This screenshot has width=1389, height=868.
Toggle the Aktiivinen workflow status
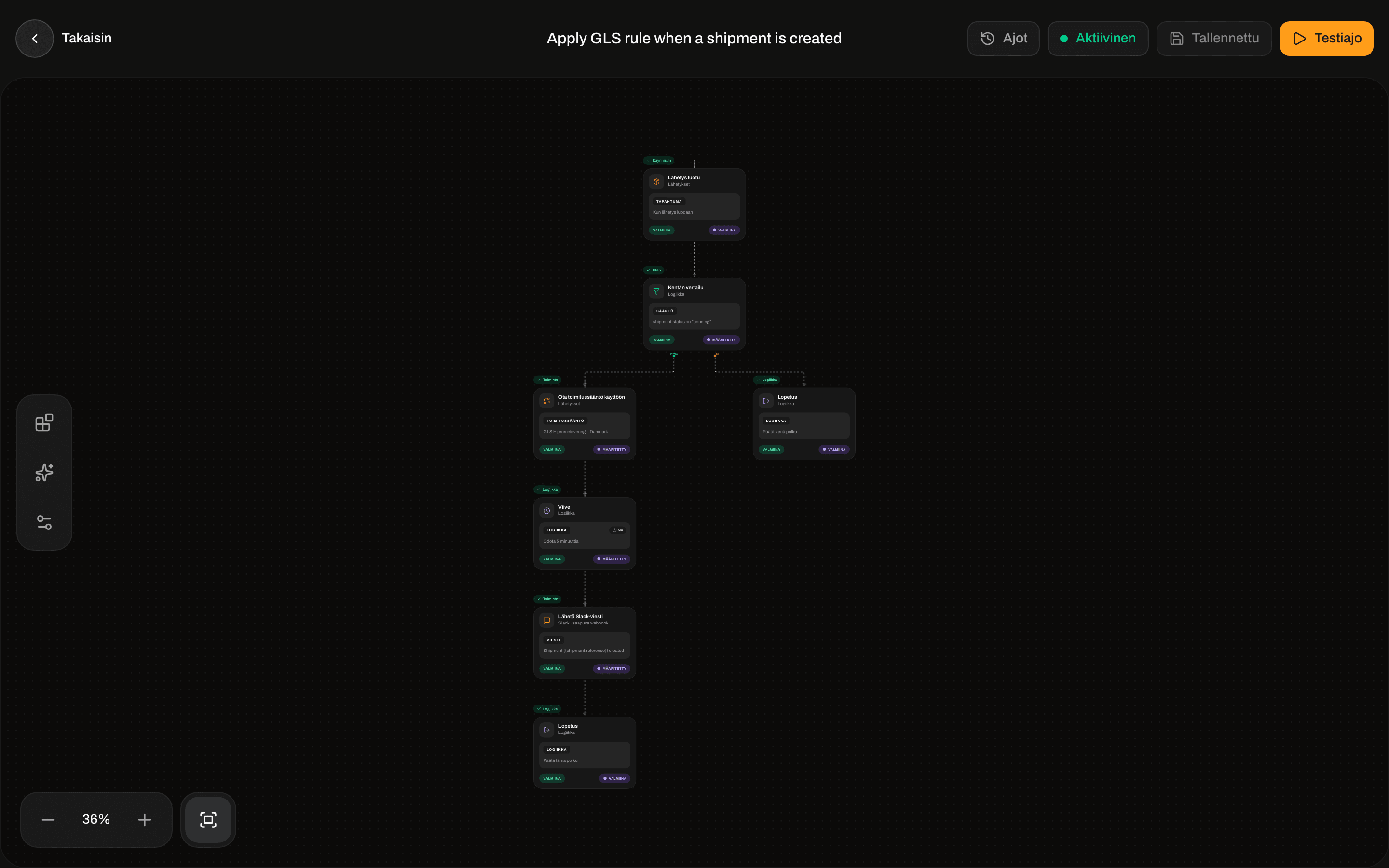pyautogui.click(x=1097, y=39)
